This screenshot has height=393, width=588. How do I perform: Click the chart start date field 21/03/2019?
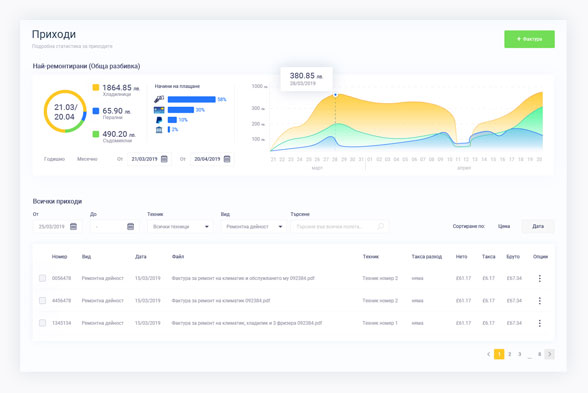[x=149, y=159]
